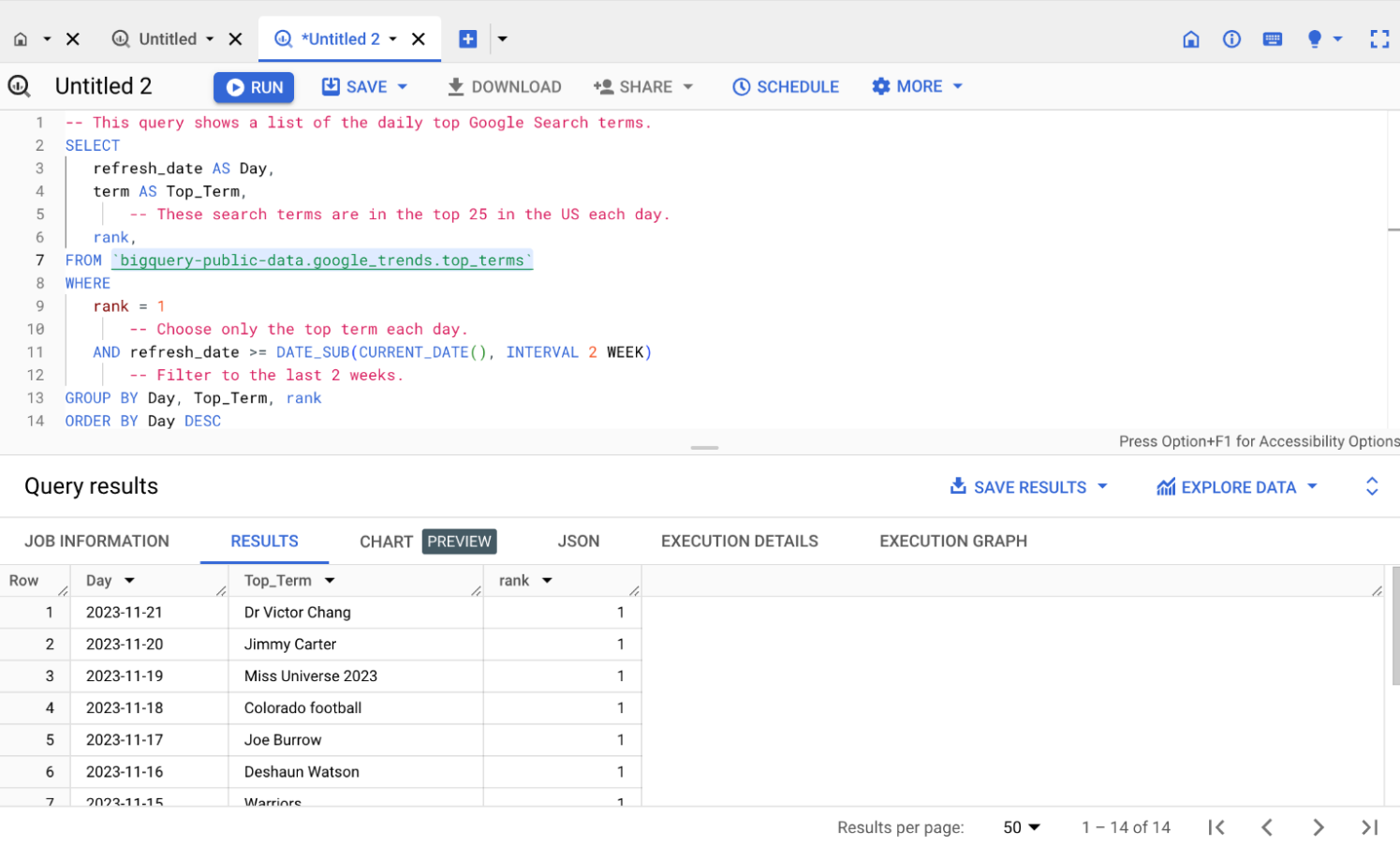
Task: Save the query results
Action: (1027, 486)
